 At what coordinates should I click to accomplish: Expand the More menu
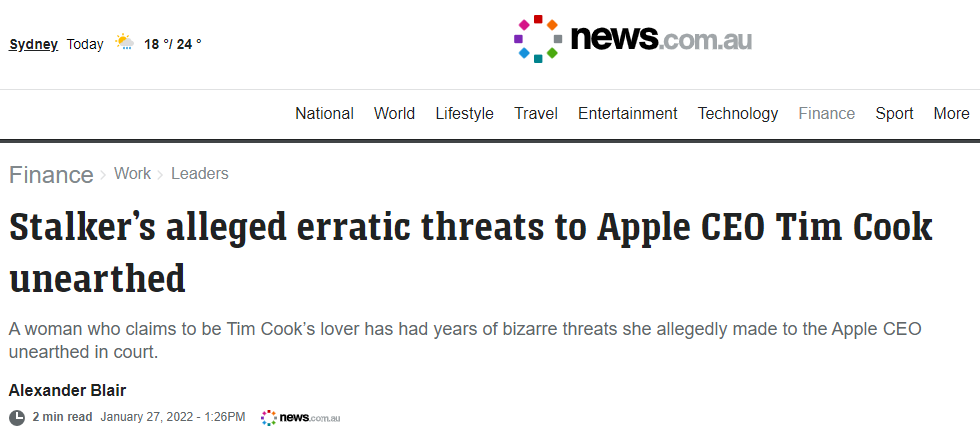pos(951,114)
